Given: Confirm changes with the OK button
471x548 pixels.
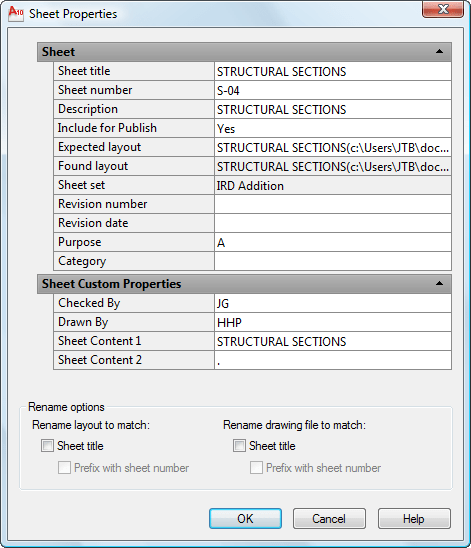Looking at the screenshot, I should (245, 518).
